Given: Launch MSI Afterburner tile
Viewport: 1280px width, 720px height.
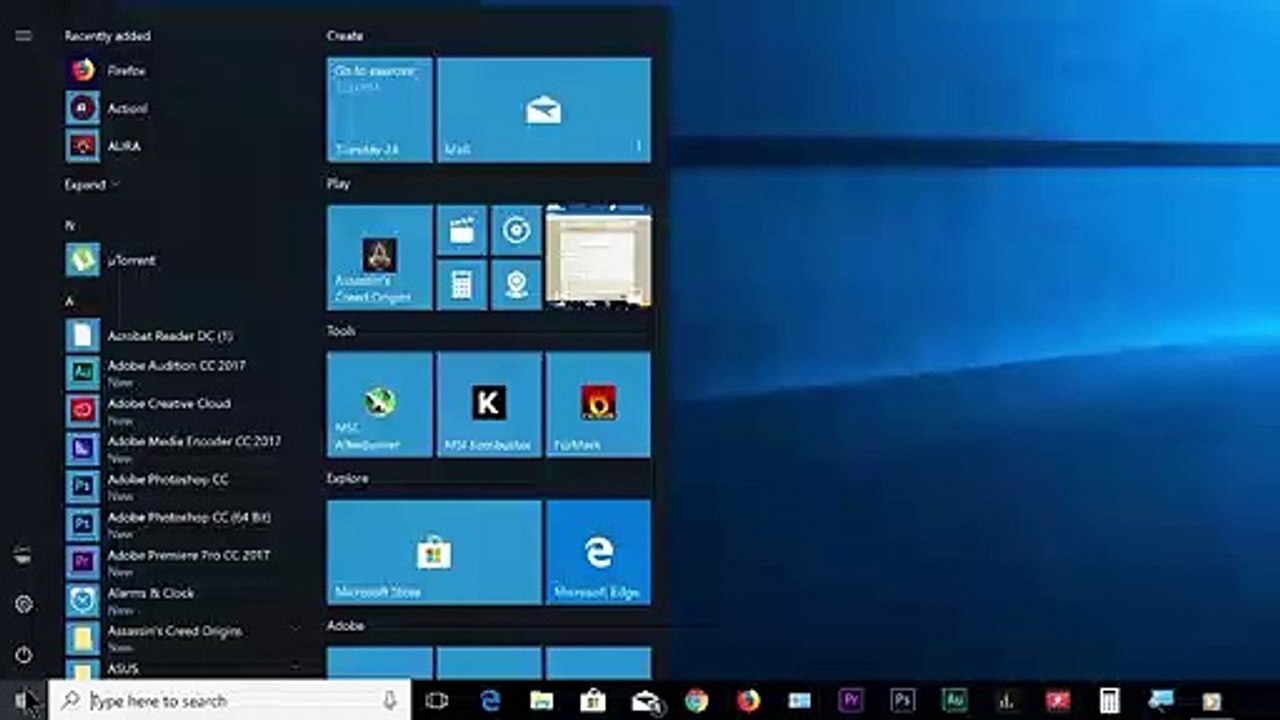Looking at the screenshot, I should (x=380, y=404).
